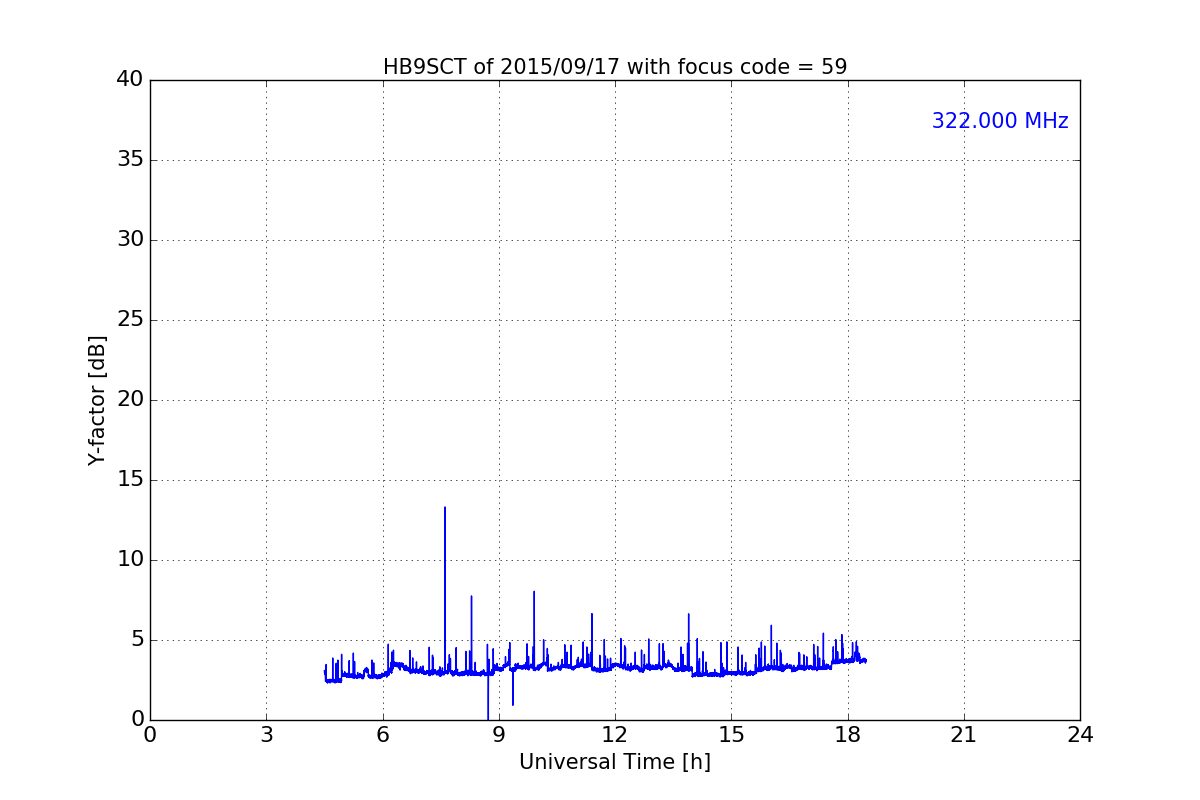
Task: Click the plot title HB9SCT of 2015/09/17
Action: tap(614, 67)
